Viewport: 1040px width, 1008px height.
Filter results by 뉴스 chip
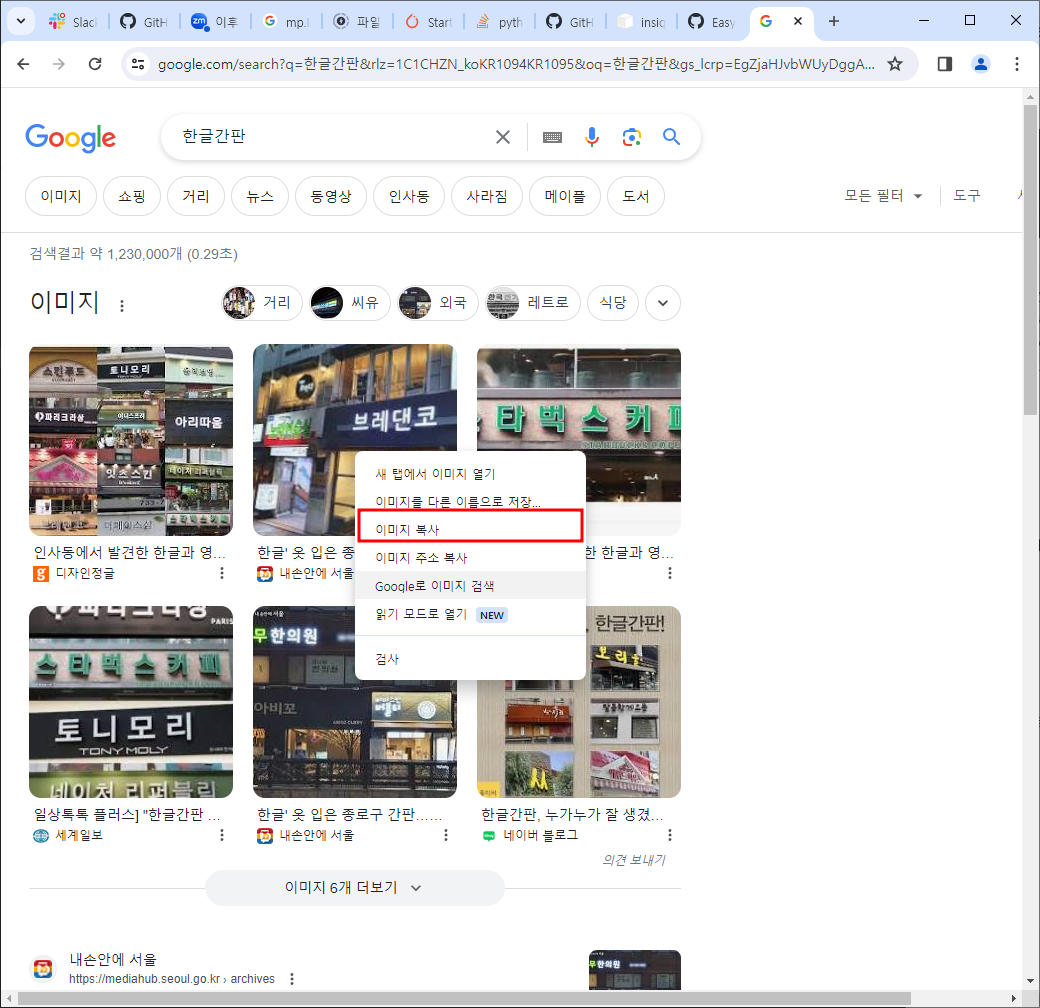coord(260,196)
